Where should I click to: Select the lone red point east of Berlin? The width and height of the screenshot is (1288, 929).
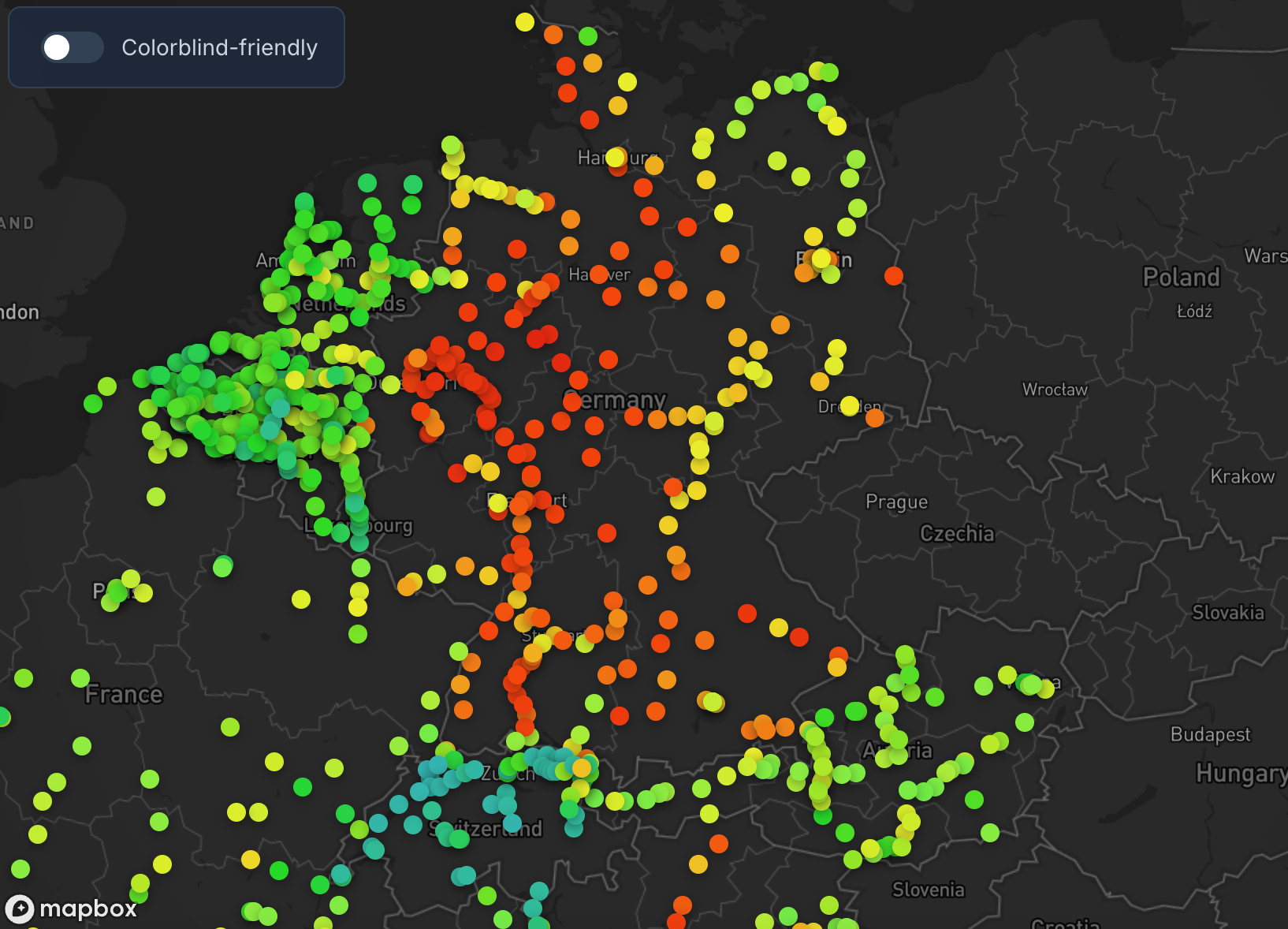coord(893,275)
